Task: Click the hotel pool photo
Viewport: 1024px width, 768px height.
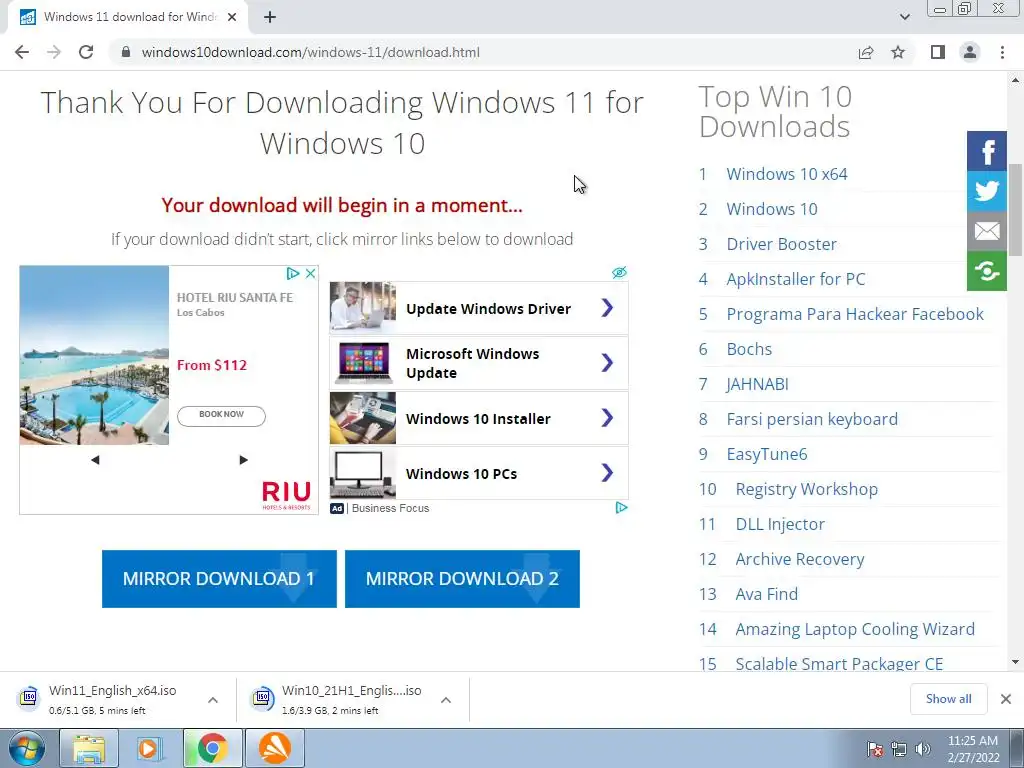Action: coord(94,355)
